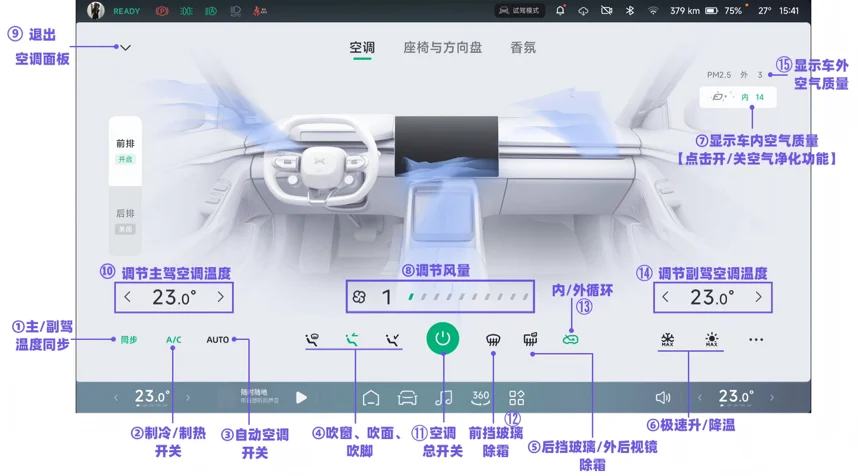Screen dimensions: 860x476
Task: Switch to the 座椅与方向盘 tab
Action: 442,48
